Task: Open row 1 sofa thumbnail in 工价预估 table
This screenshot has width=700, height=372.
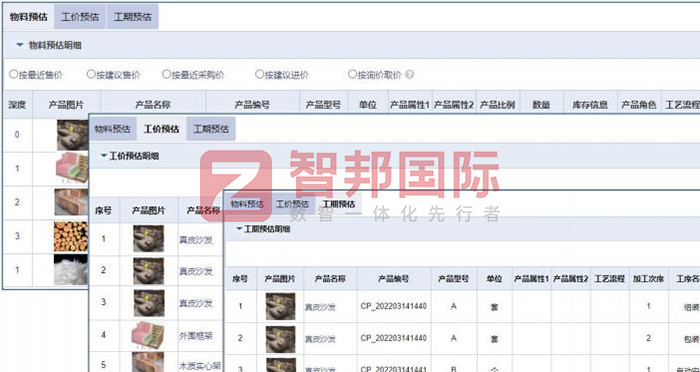Action: [x=149, y=238]
